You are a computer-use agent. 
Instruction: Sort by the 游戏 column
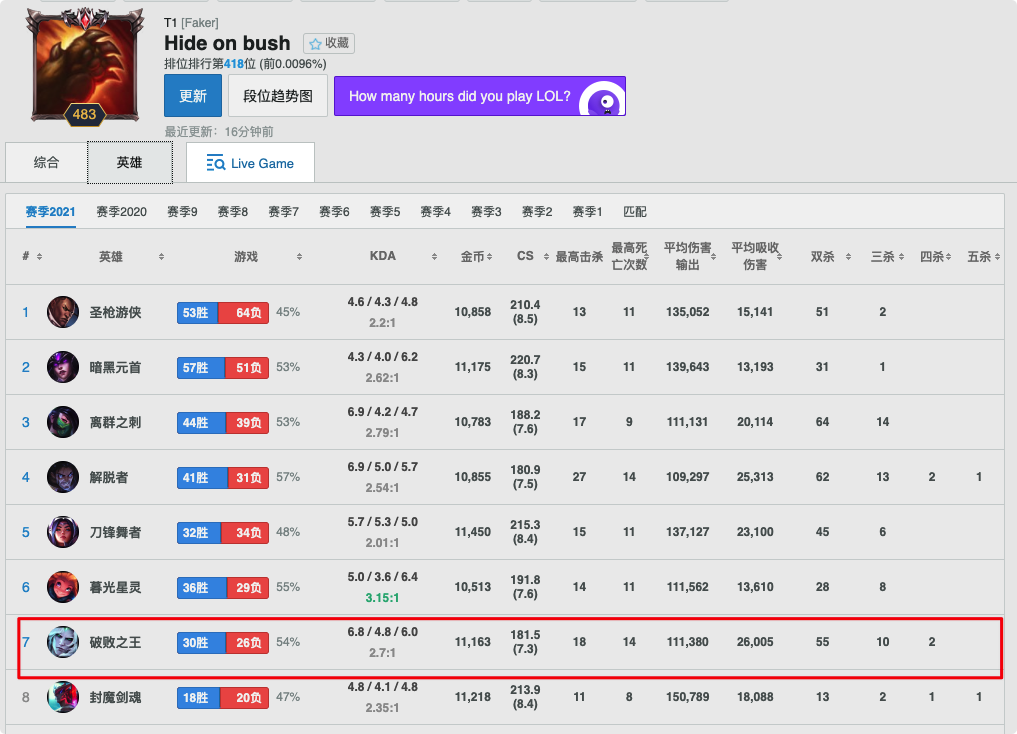(x=299, y=257)
